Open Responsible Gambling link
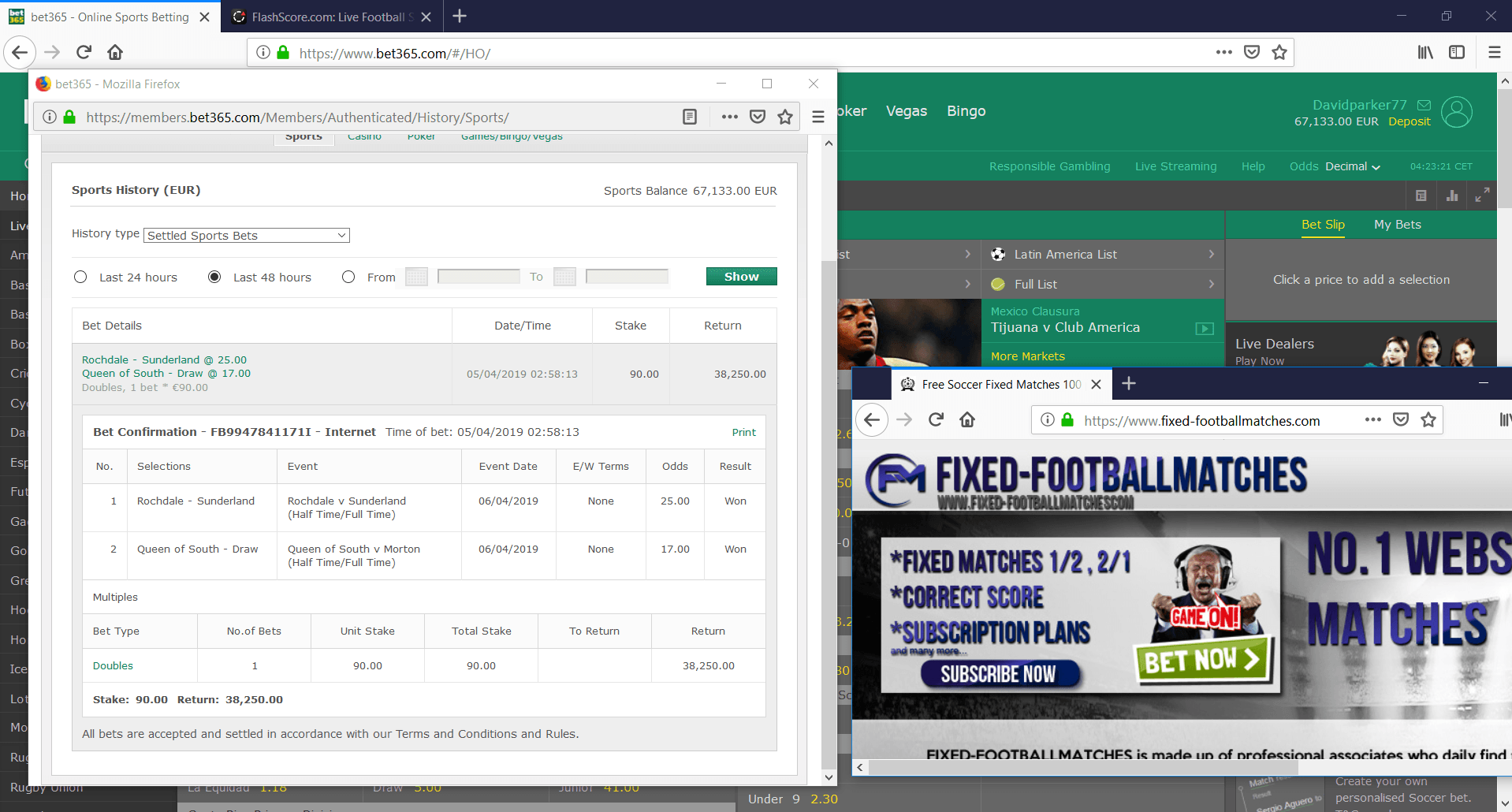1512x812 pixels. tap(1049, 166)
